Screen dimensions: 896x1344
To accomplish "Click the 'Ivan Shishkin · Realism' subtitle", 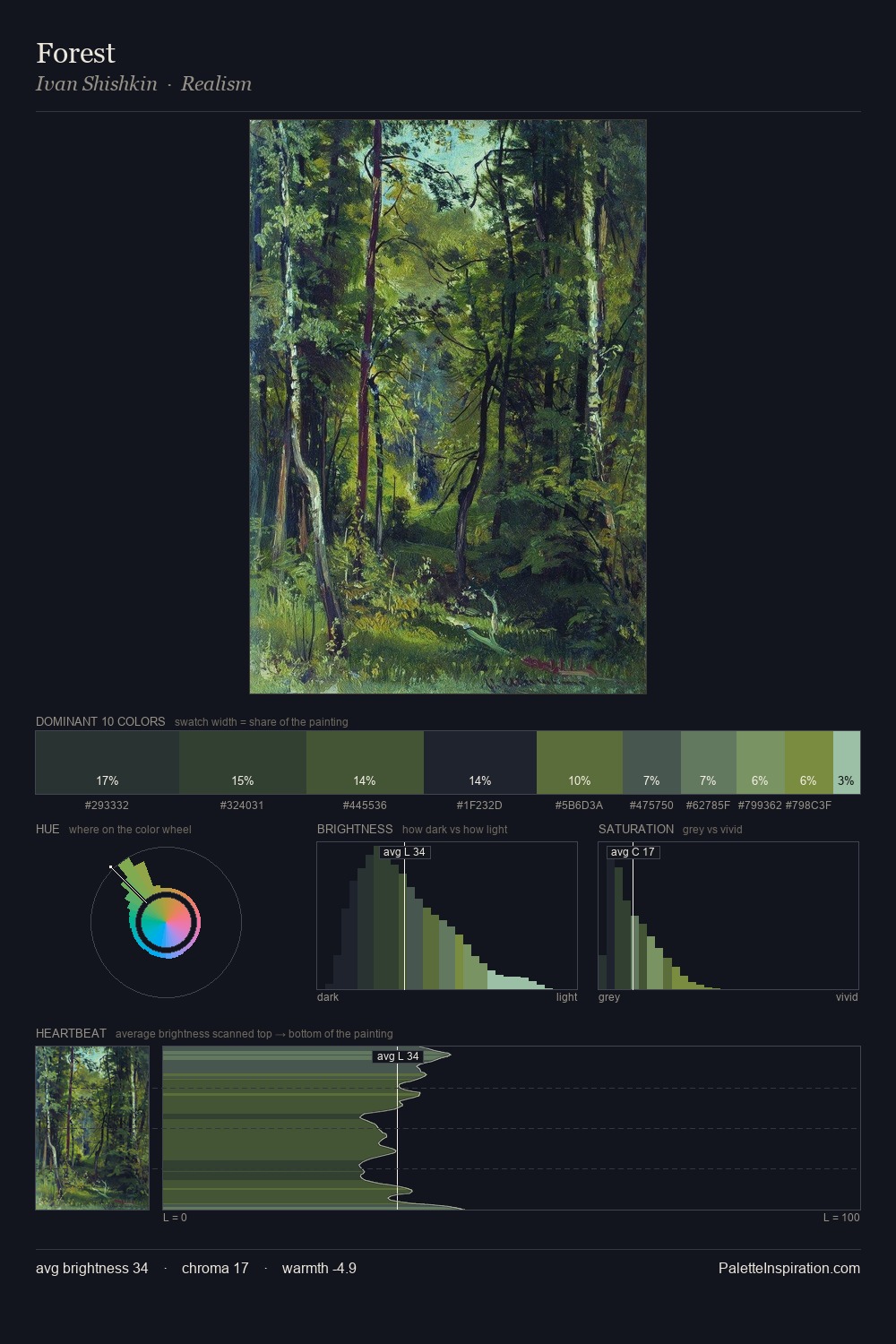I will tap(143, 83).
